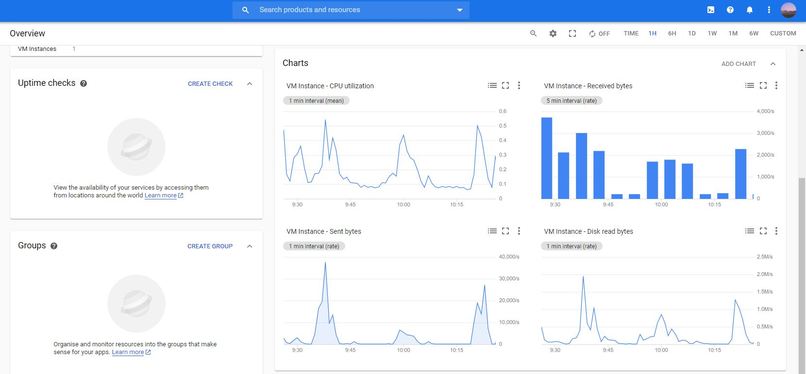
Task: Click CREATE GROUP button
Action: 210,247
